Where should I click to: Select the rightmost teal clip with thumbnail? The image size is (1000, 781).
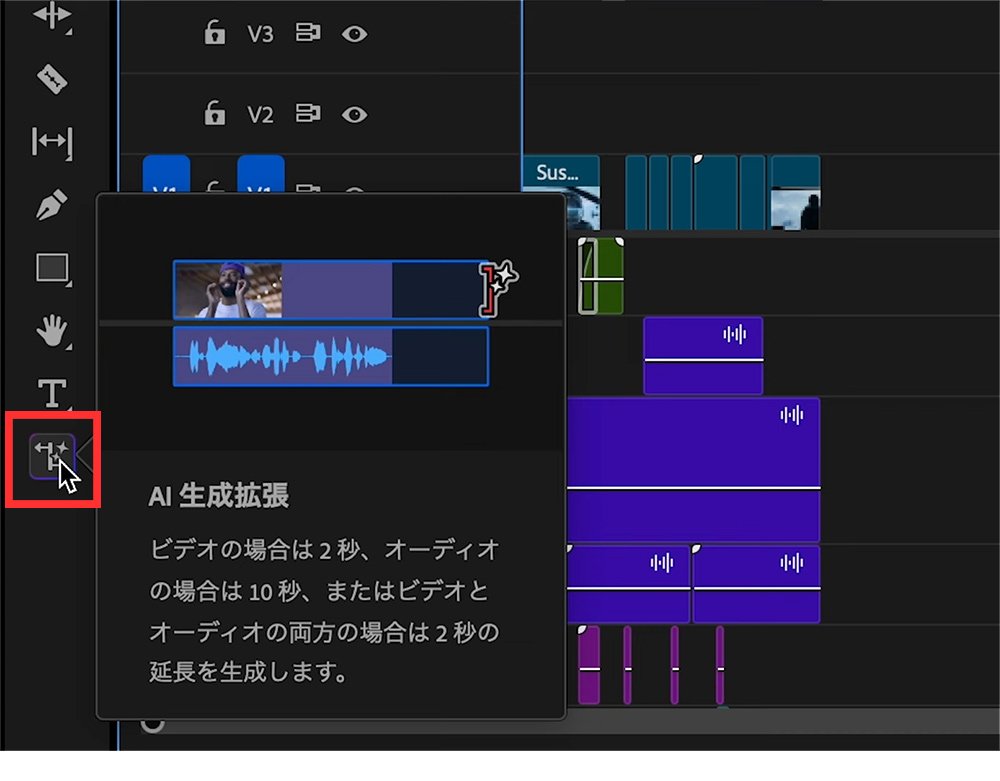(795, 192)
